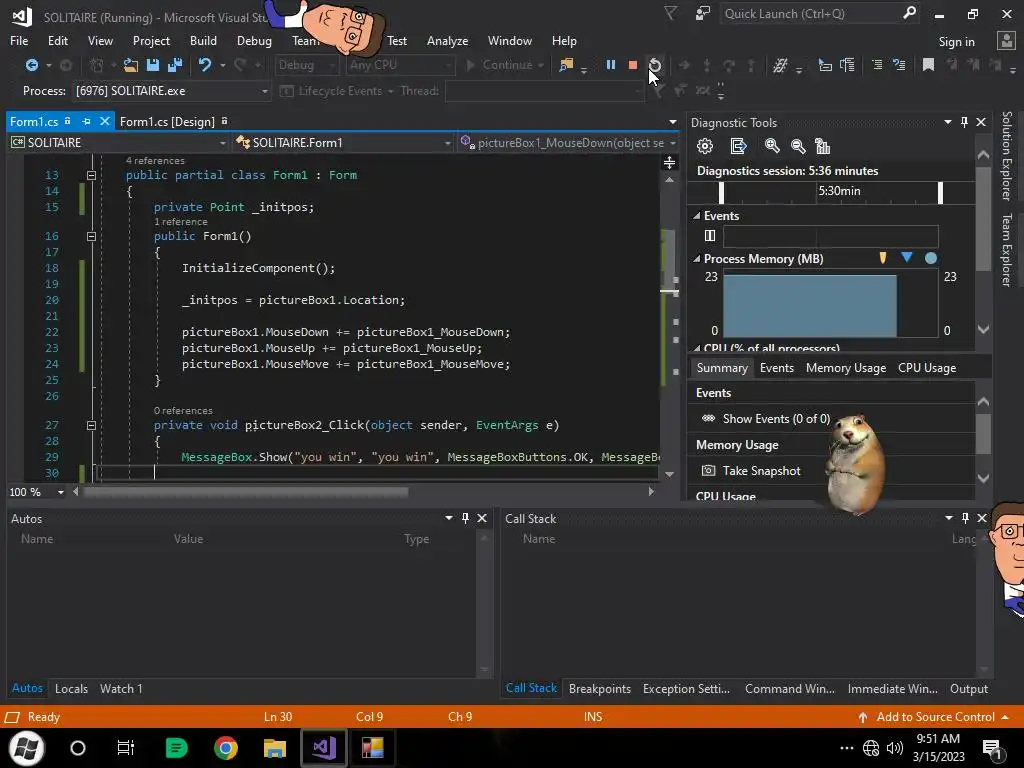Screen dimensions: 1024x768
Task: Comment out the selected lines
Action: coord(877,65)
